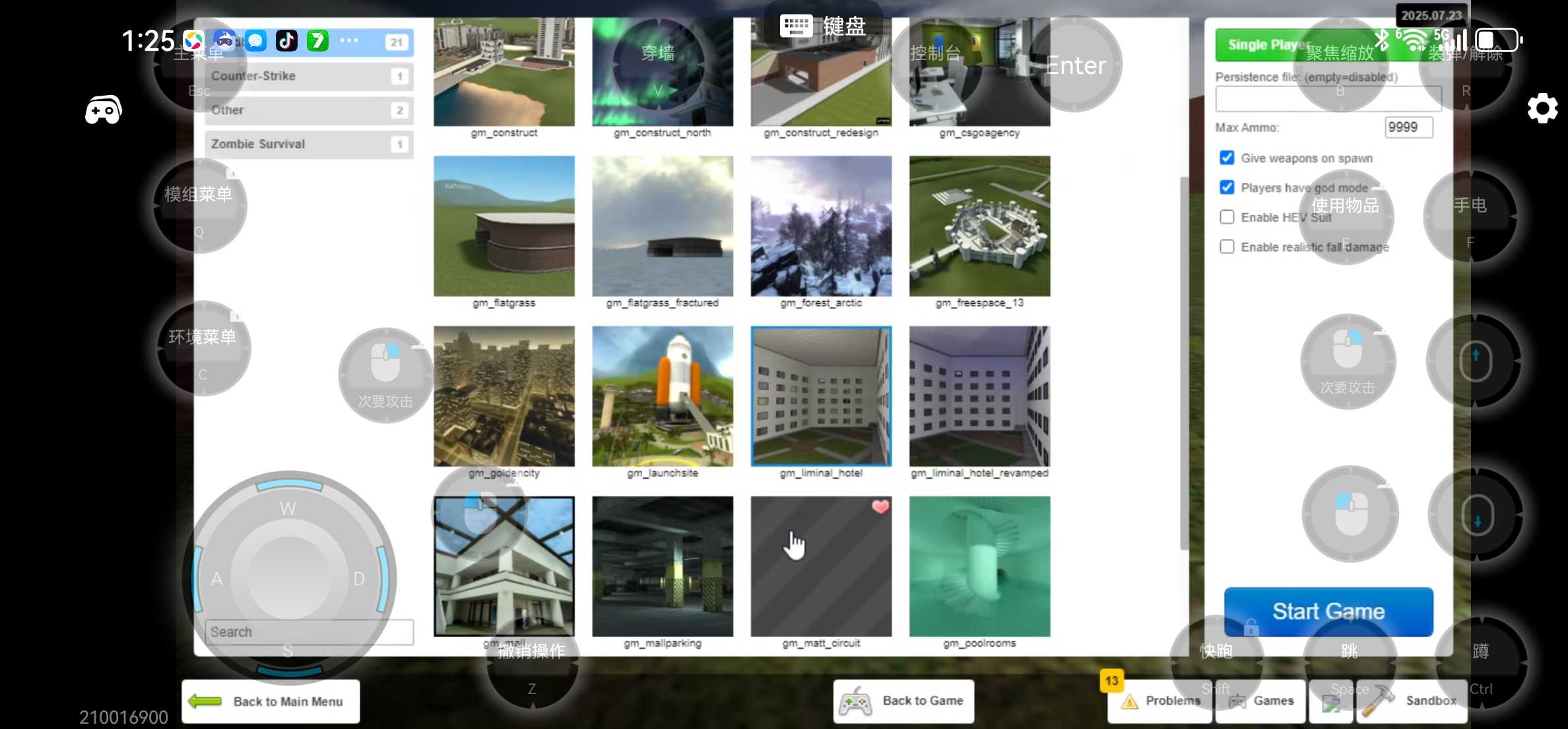Tap the W direction on the joystick

tap(288, 508)
